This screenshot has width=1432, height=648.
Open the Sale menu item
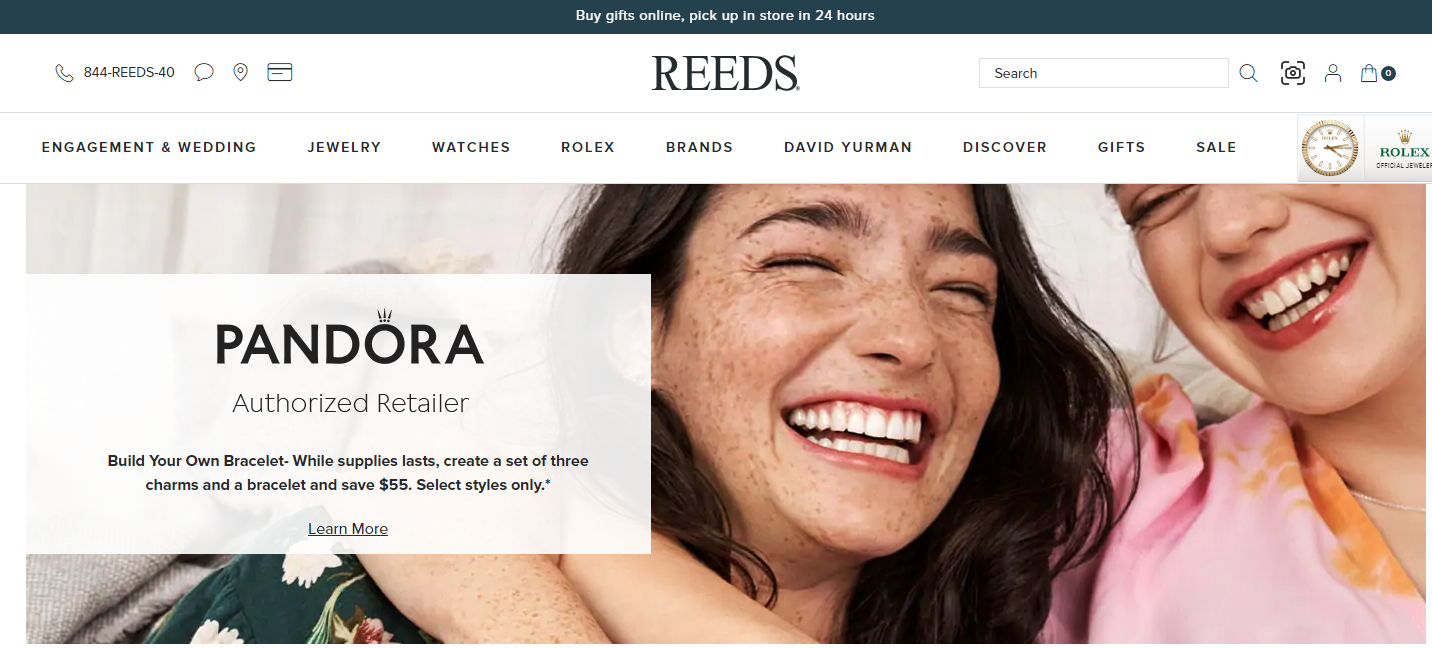pos(1216,147)
